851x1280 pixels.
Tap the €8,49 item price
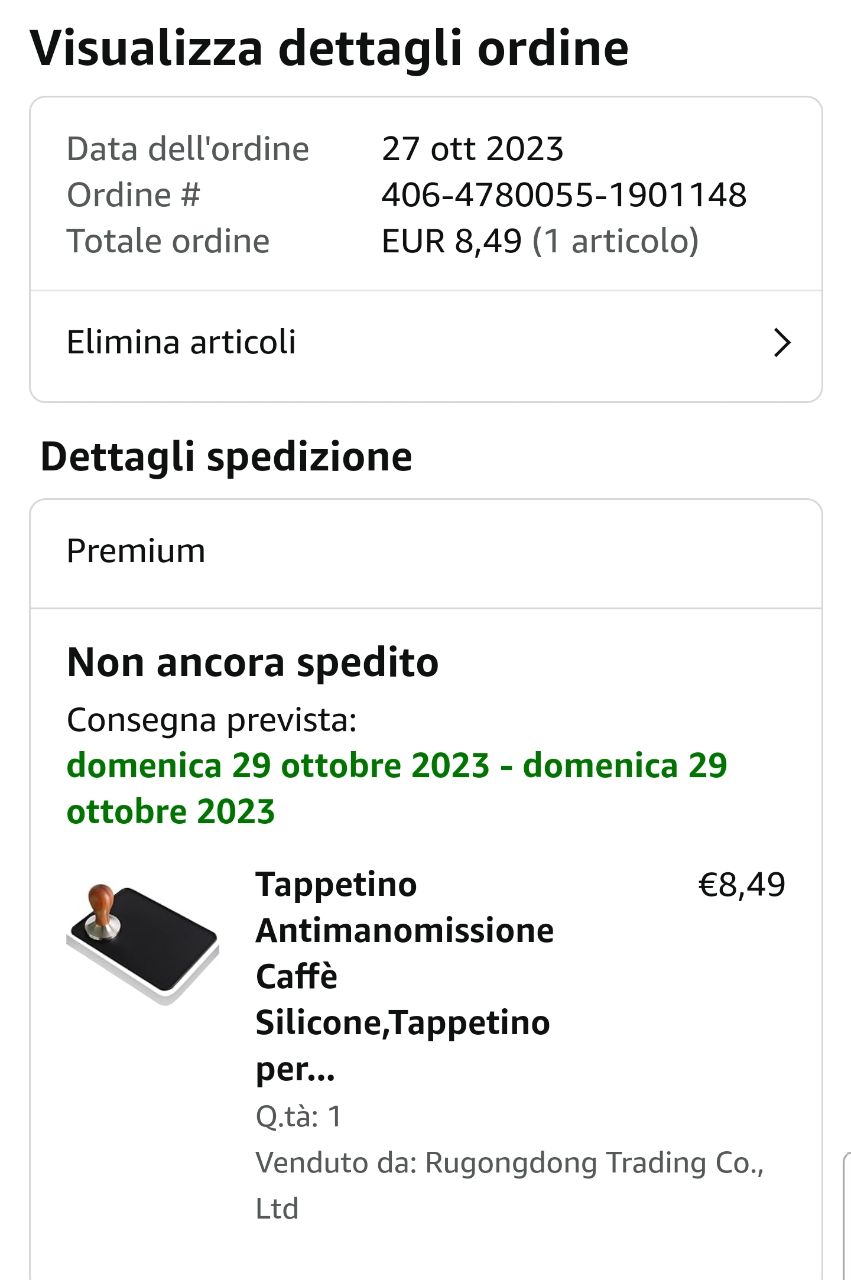coord(741,885)
